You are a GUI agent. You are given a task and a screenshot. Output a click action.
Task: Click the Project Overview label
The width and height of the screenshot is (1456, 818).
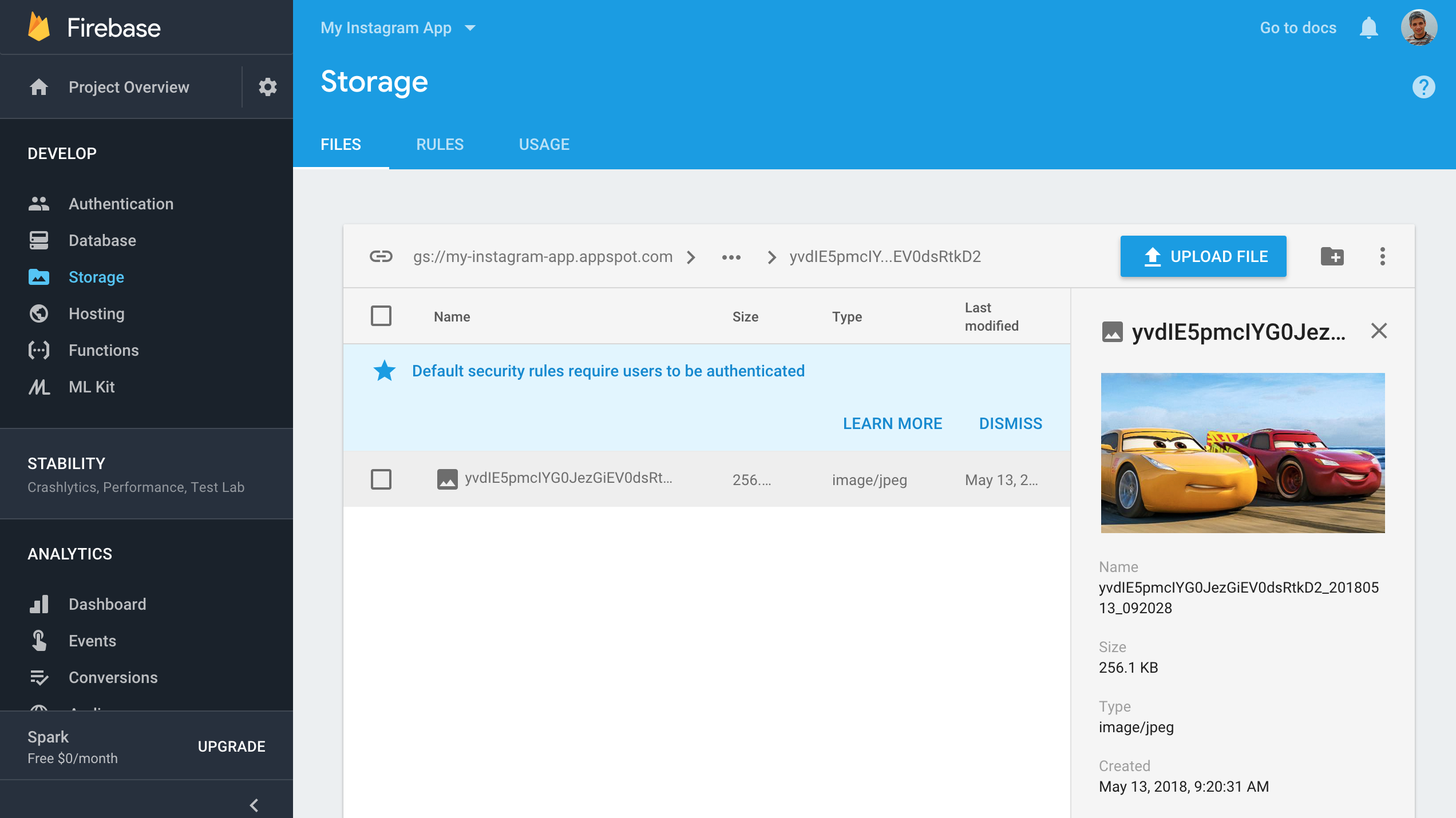[x=129, y=87]
